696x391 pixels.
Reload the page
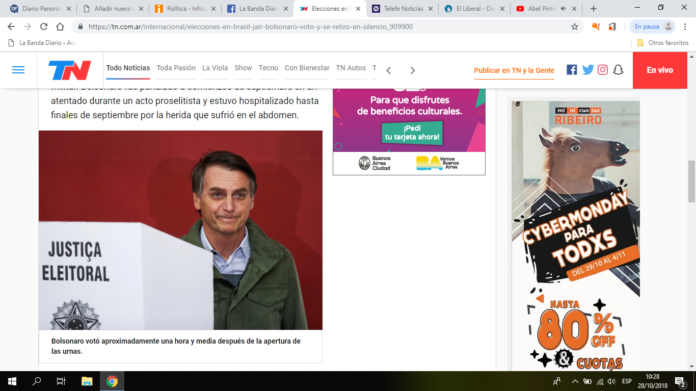[44, 27]
